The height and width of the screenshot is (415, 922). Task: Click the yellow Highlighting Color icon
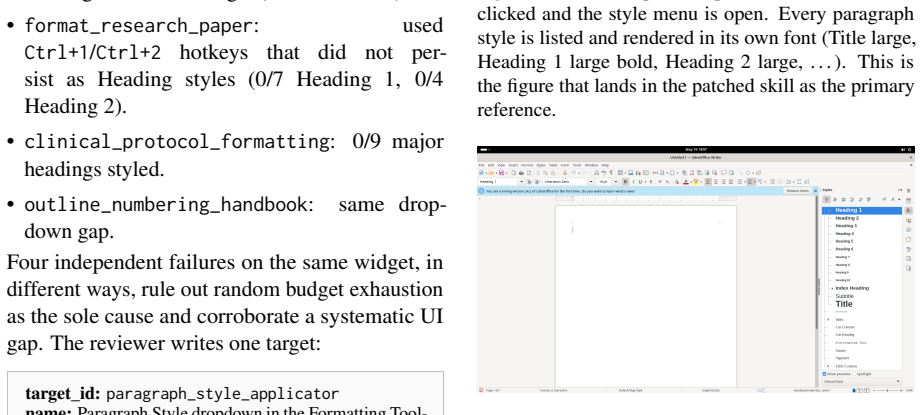[x=696, y=182]
